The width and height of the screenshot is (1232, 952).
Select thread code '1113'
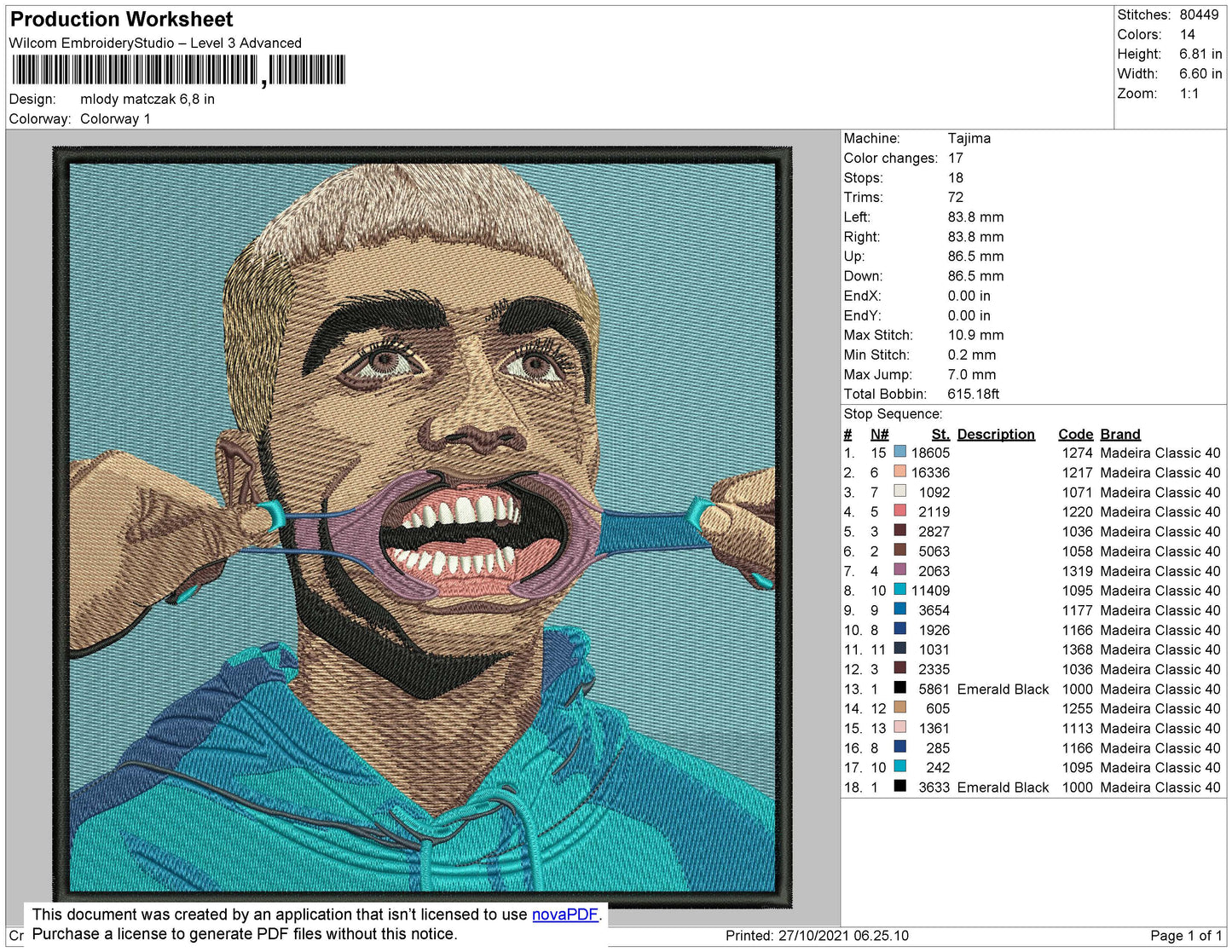(1077, 728)
